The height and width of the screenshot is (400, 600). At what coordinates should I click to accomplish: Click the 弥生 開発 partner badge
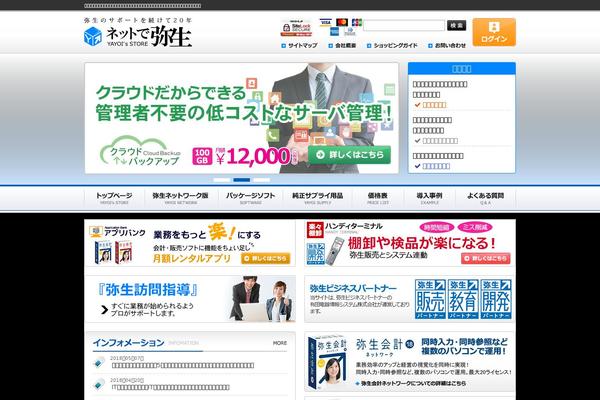click(496, 299)
